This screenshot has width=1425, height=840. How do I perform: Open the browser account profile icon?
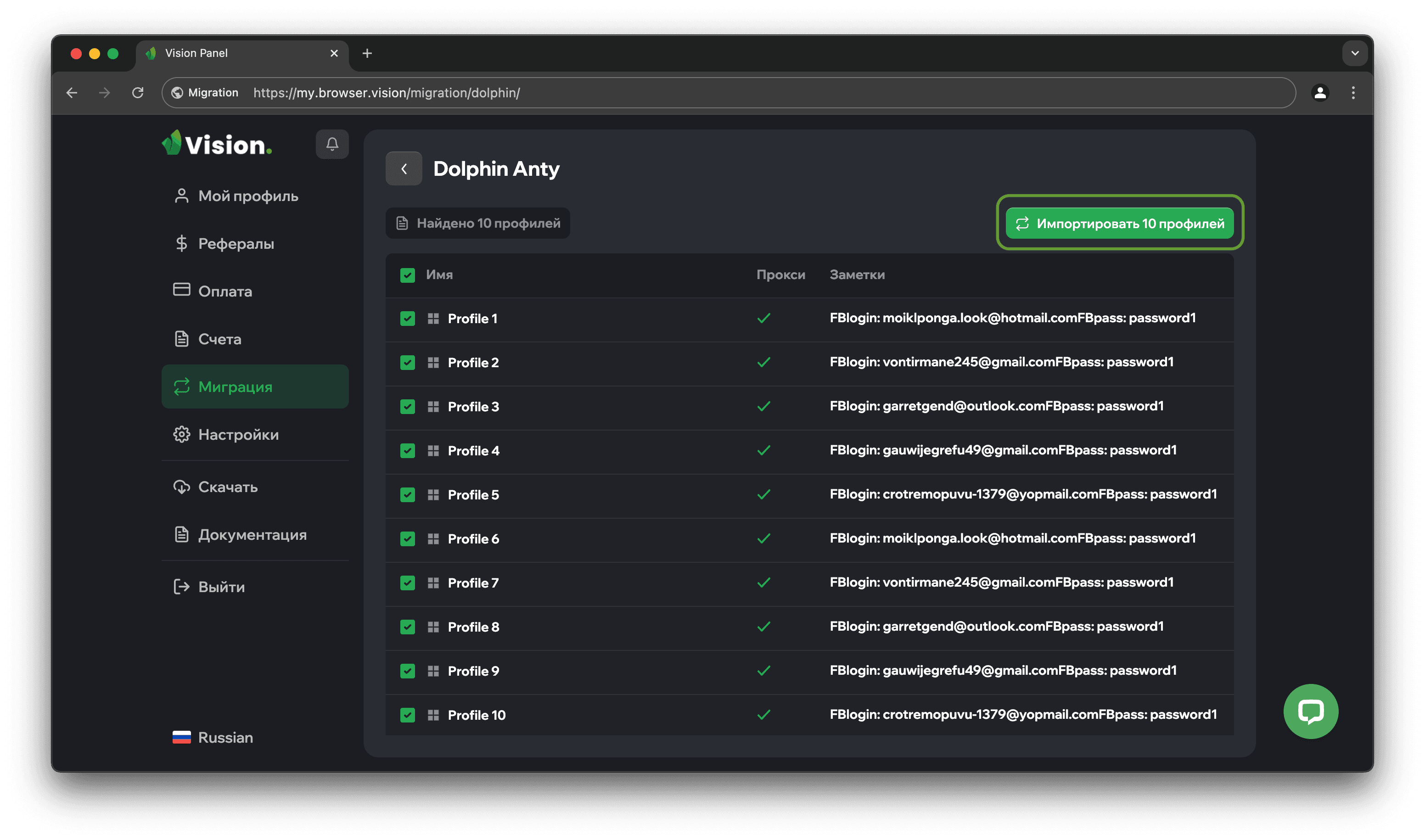click(x=1320, y=93)
